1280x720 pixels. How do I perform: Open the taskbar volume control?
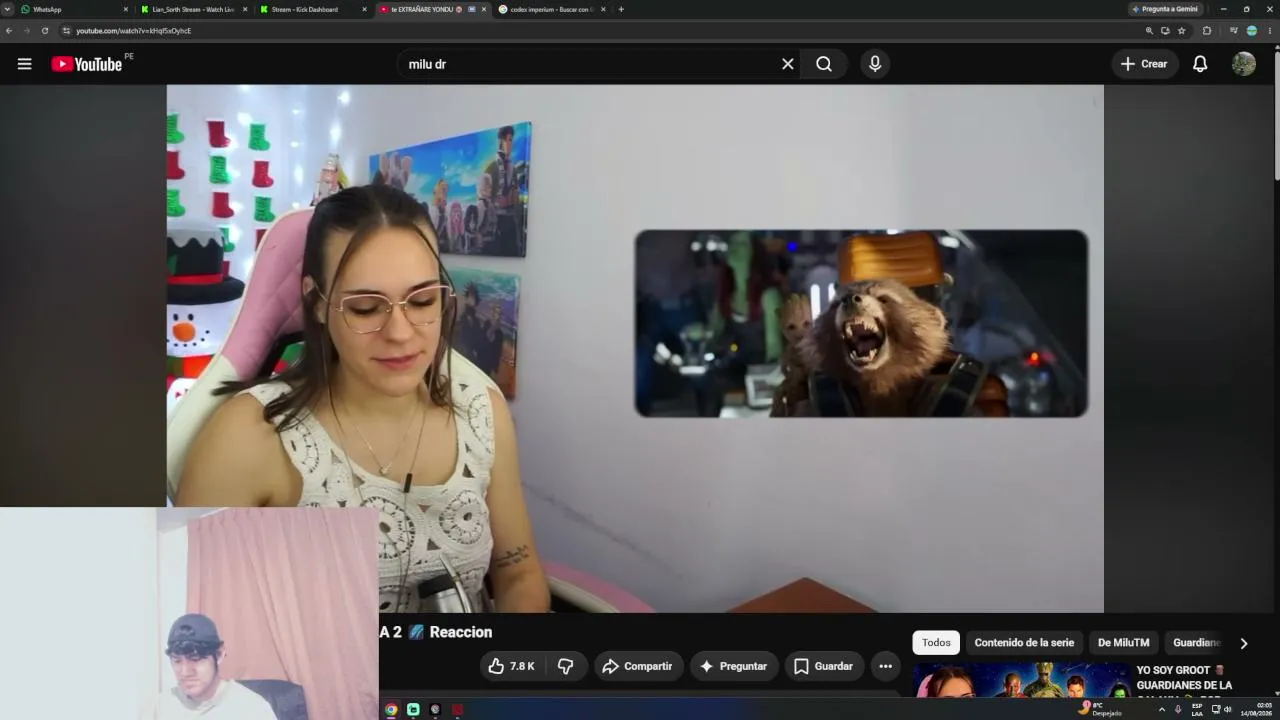point(1228,710)
